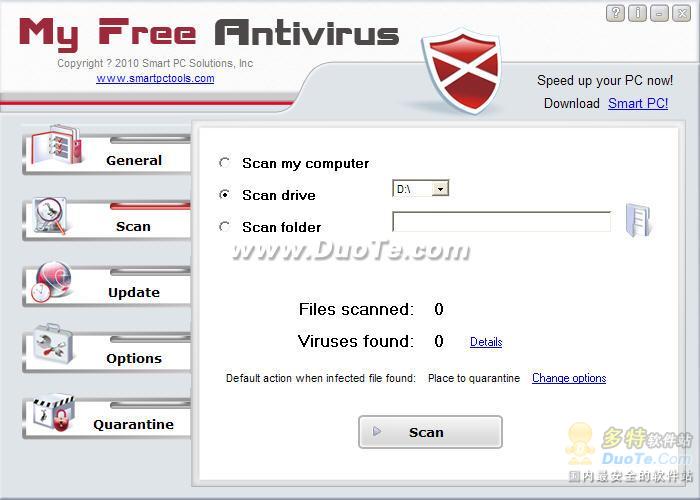Screen dimensions: 700x500
Task: Click the Scan magnifying glass icon
Action: coord(51,215)
